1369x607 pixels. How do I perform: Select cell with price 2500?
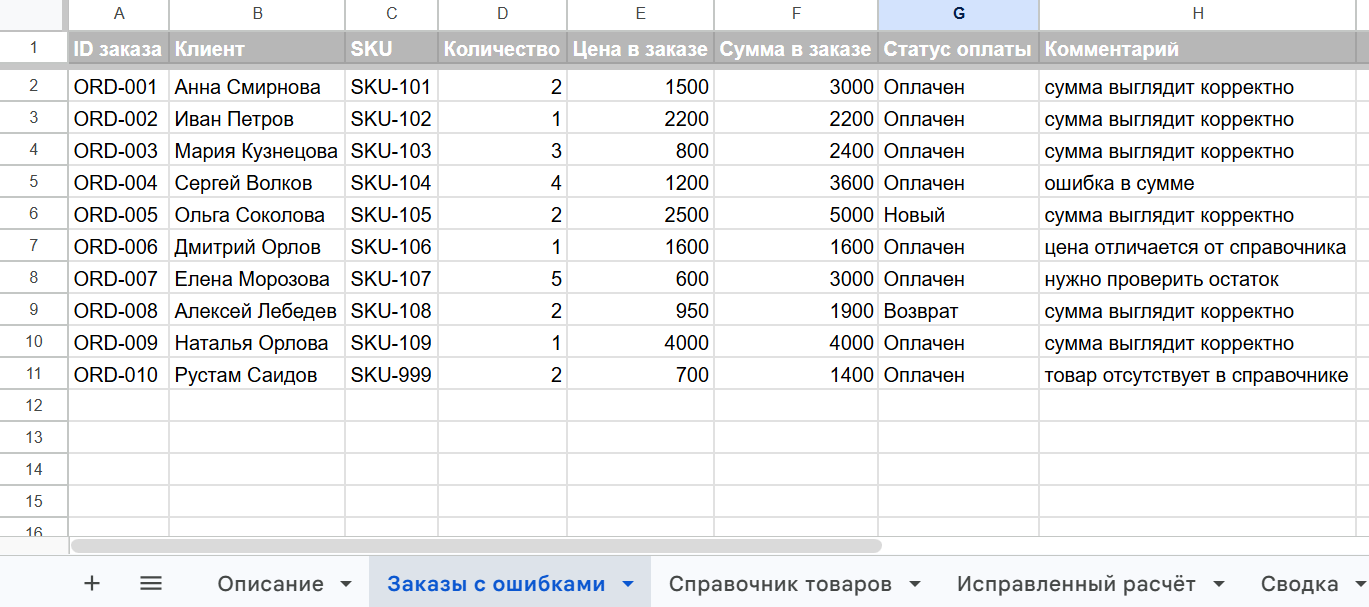[x=640, y=215]
